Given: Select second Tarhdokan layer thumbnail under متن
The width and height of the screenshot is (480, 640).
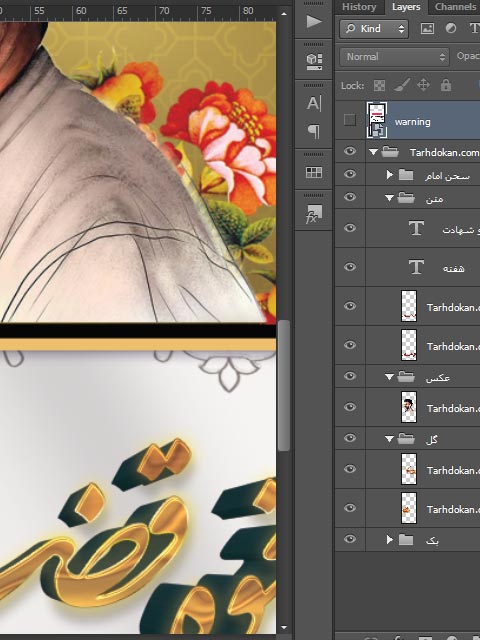Looking at the screenshot, I should point(409,345).
